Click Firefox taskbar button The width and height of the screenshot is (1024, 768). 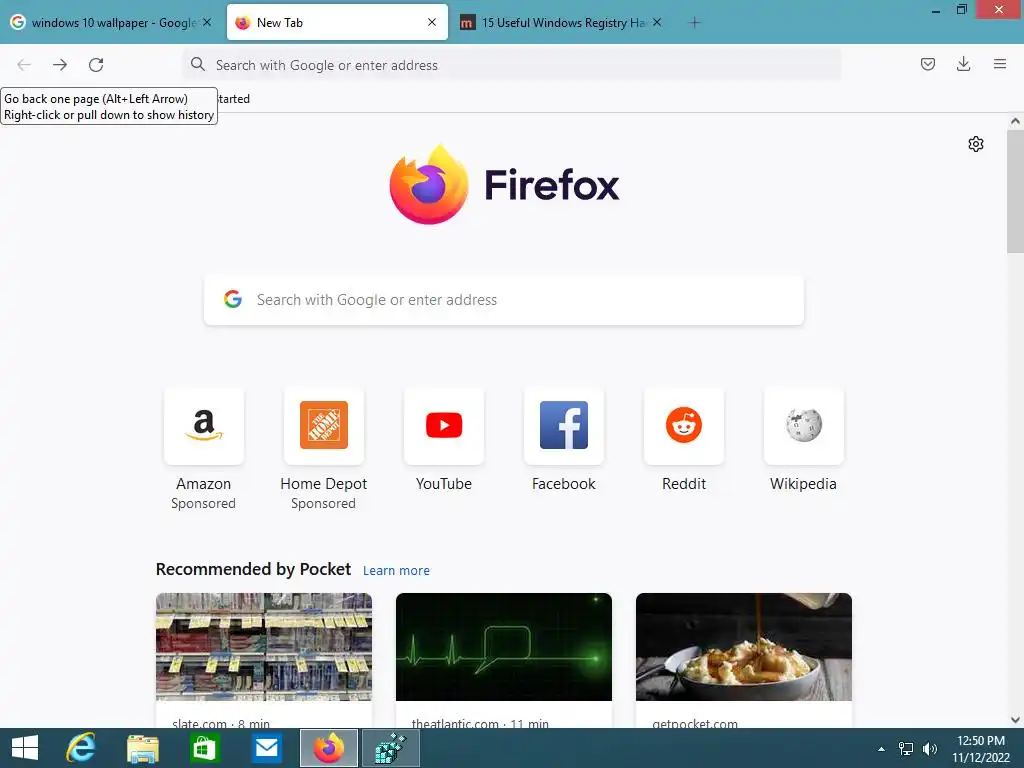point(328,748)
